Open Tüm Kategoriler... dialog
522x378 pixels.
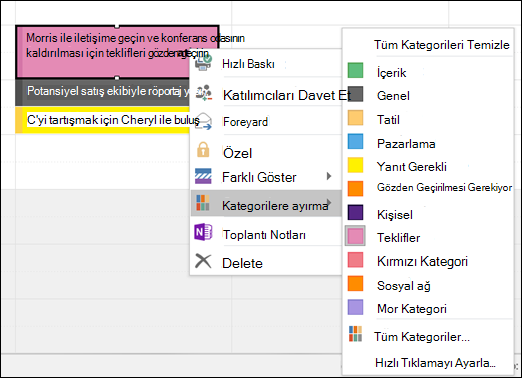point(422,337)
